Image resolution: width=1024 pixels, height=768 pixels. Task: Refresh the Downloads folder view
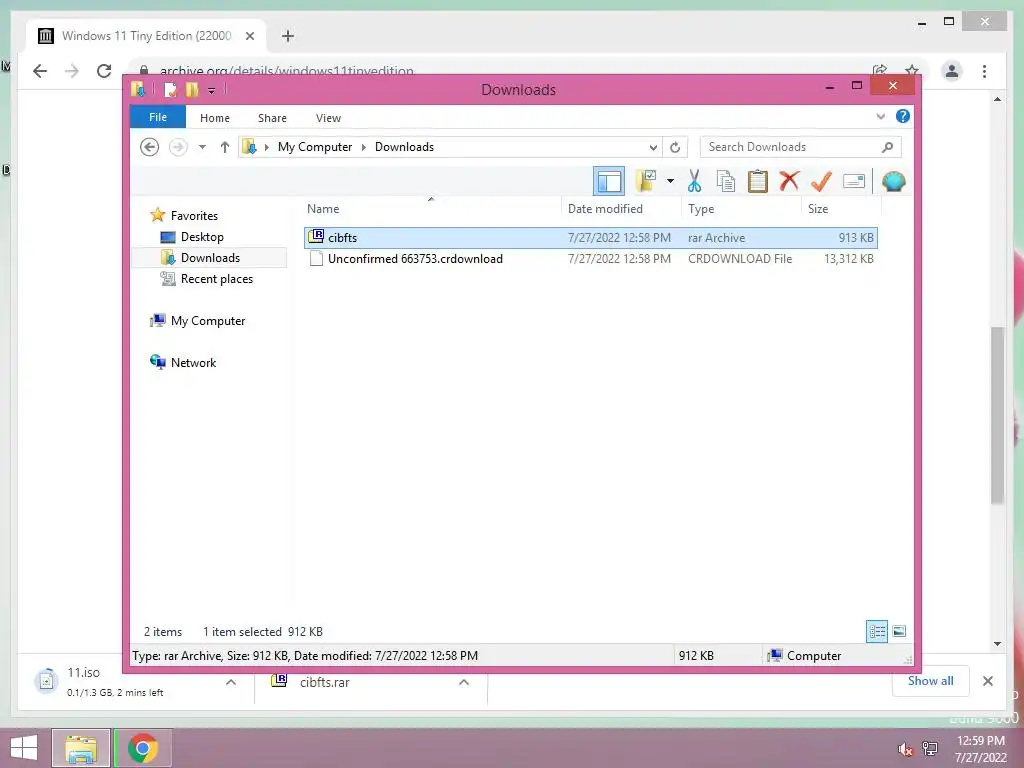tap(675, 147)
